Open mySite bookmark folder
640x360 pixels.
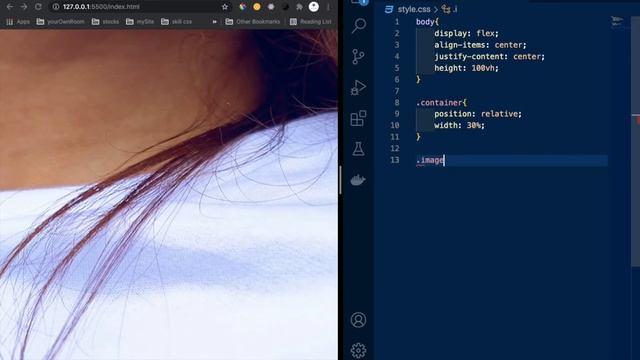click(140, 22)
